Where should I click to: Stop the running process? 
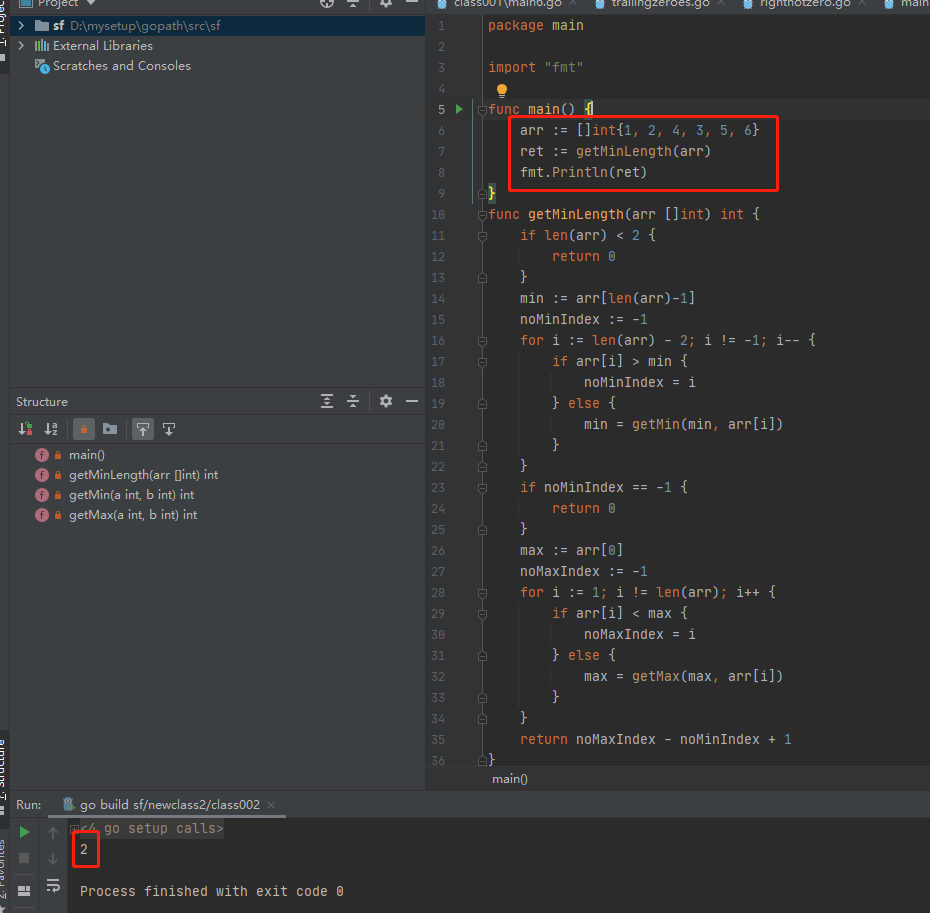(x=24, y=858)
